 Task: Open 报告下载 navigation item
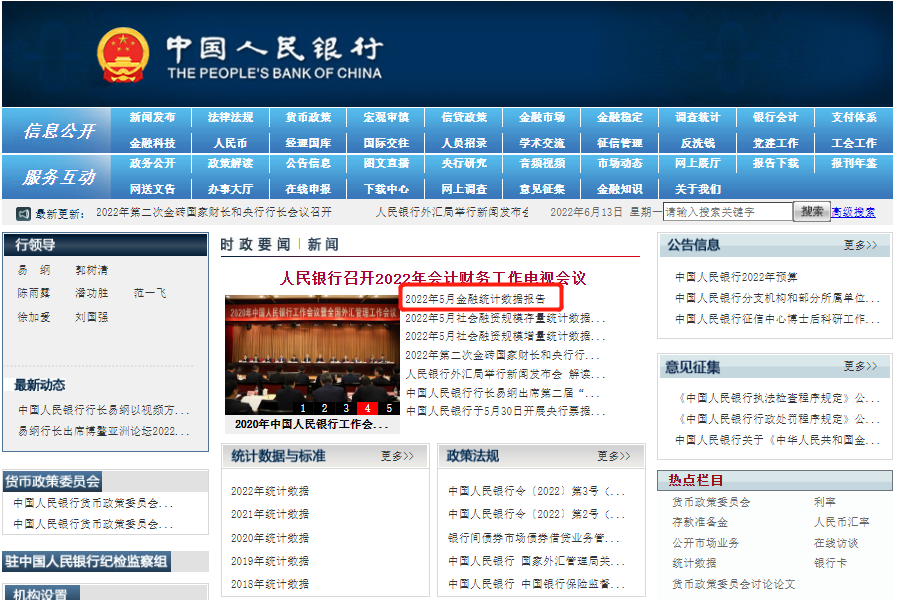pos(775,164)
